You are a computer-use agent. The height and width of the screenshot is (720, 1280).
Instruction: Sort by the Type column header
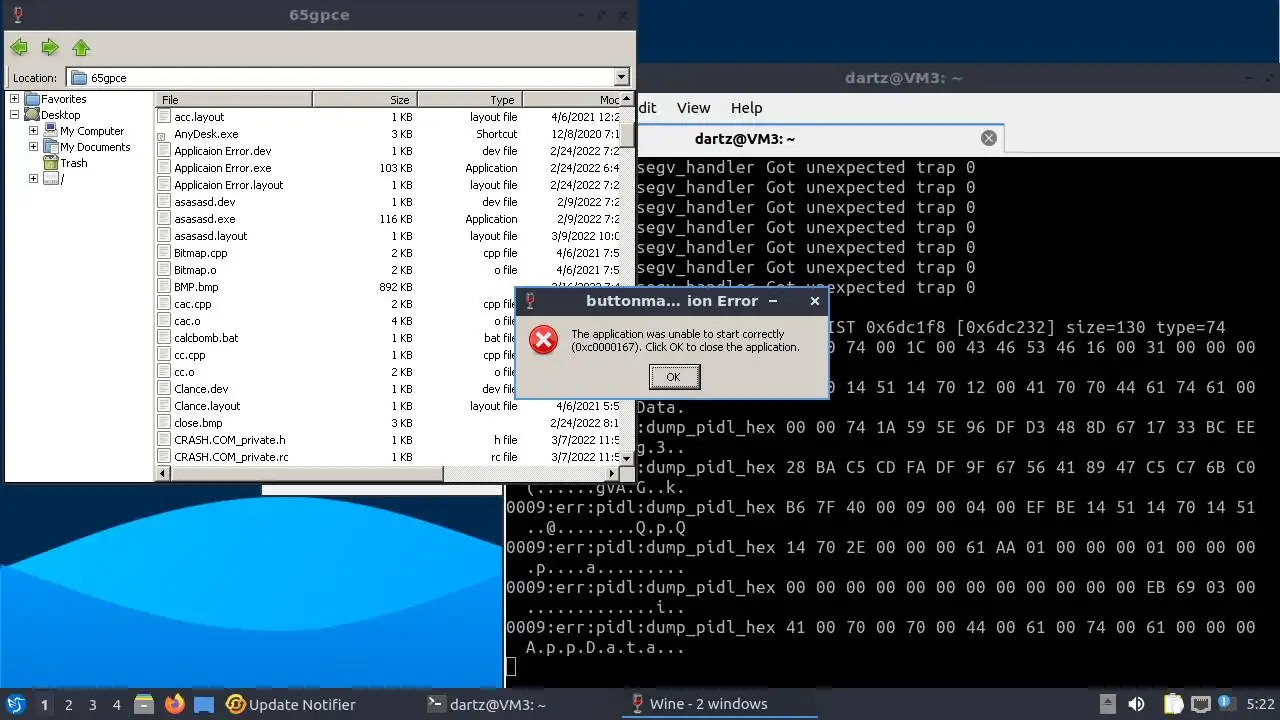click(x=470, y=99)
